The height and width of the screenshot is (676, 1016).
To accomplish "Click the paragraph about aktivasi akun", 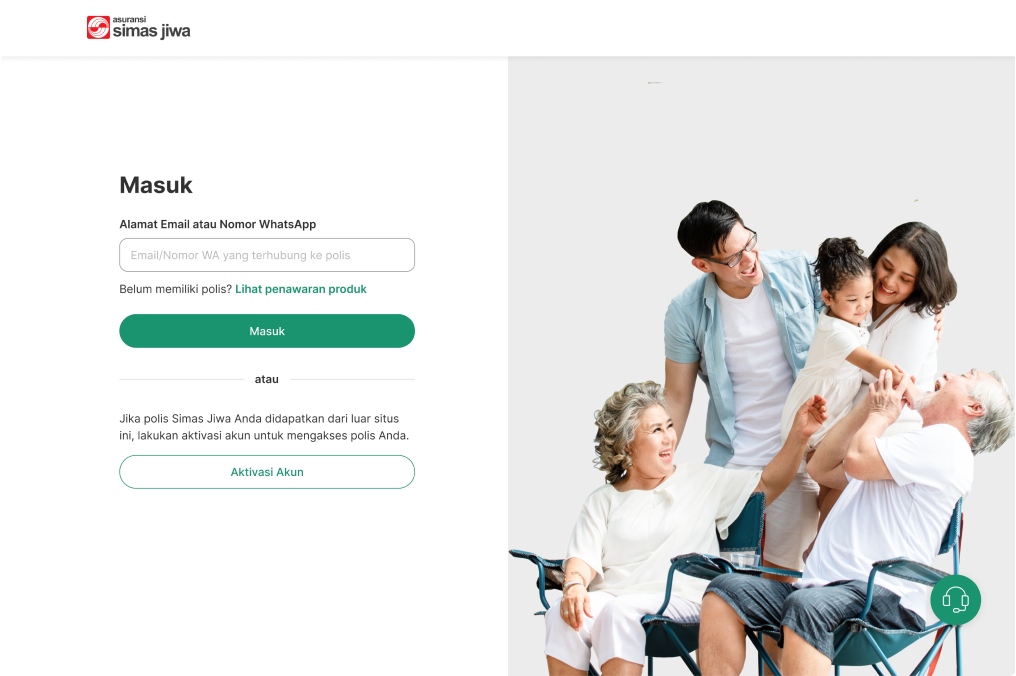I will [x=264, y=427].
